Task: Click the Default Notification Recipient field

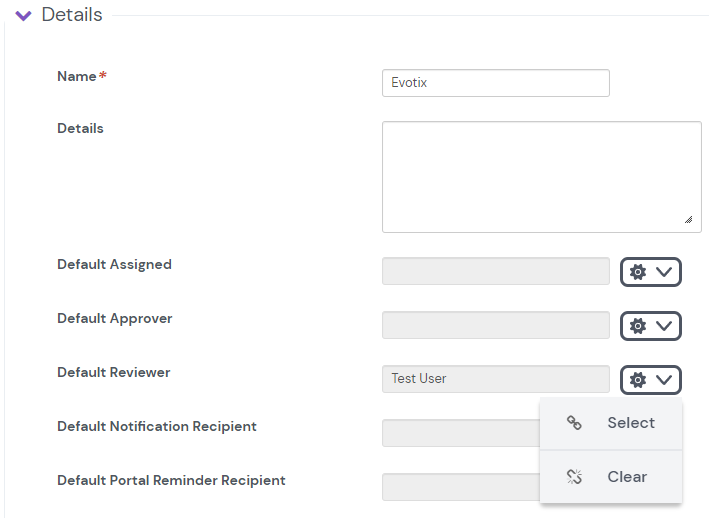Action: (460, 433)
